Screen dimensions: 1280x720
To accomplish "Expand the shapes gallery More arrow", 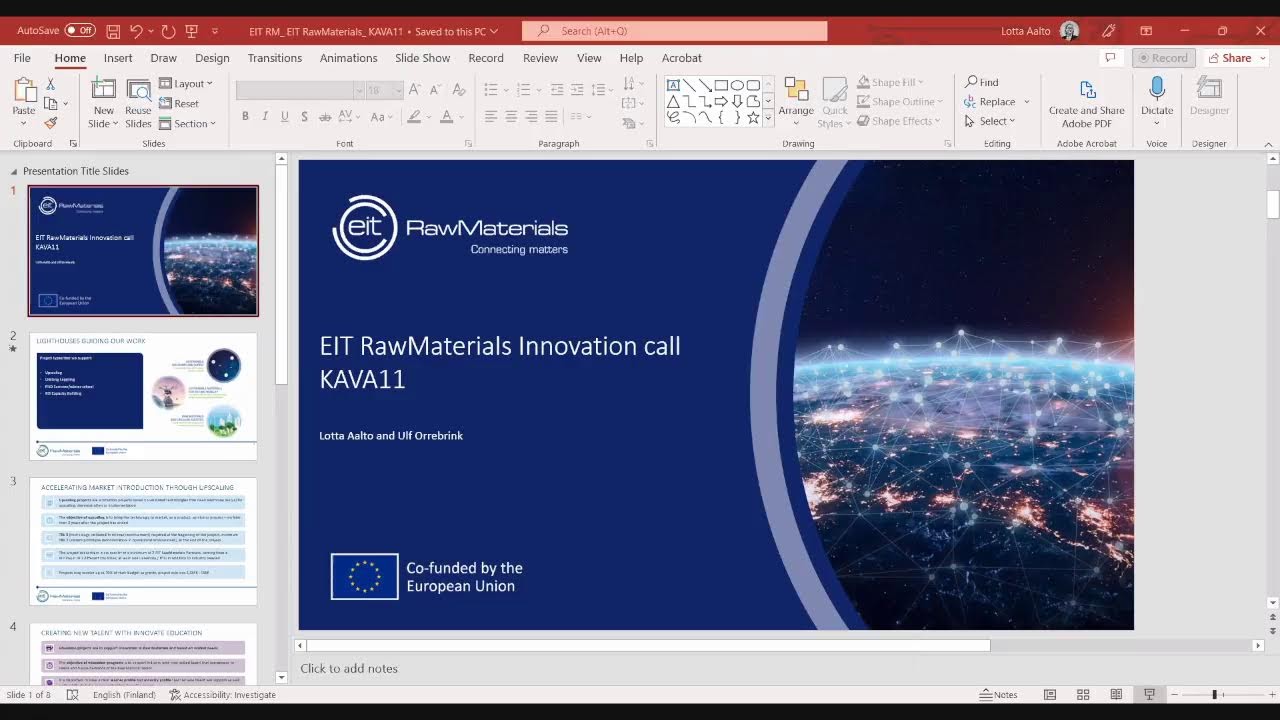I will point(768,118).
